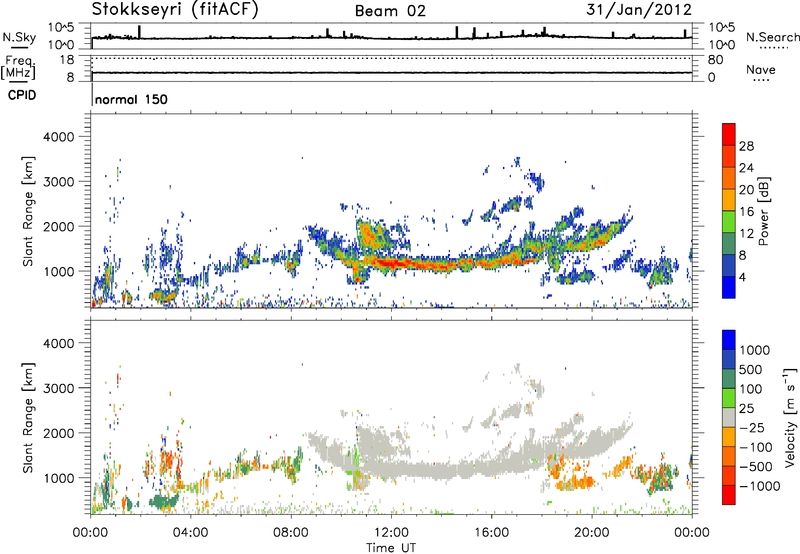Image resolution: width=800 pixels, height=554 pixels.
Task: Click the 2000 tick in velocity panel
Action: [x=59, y=433]
